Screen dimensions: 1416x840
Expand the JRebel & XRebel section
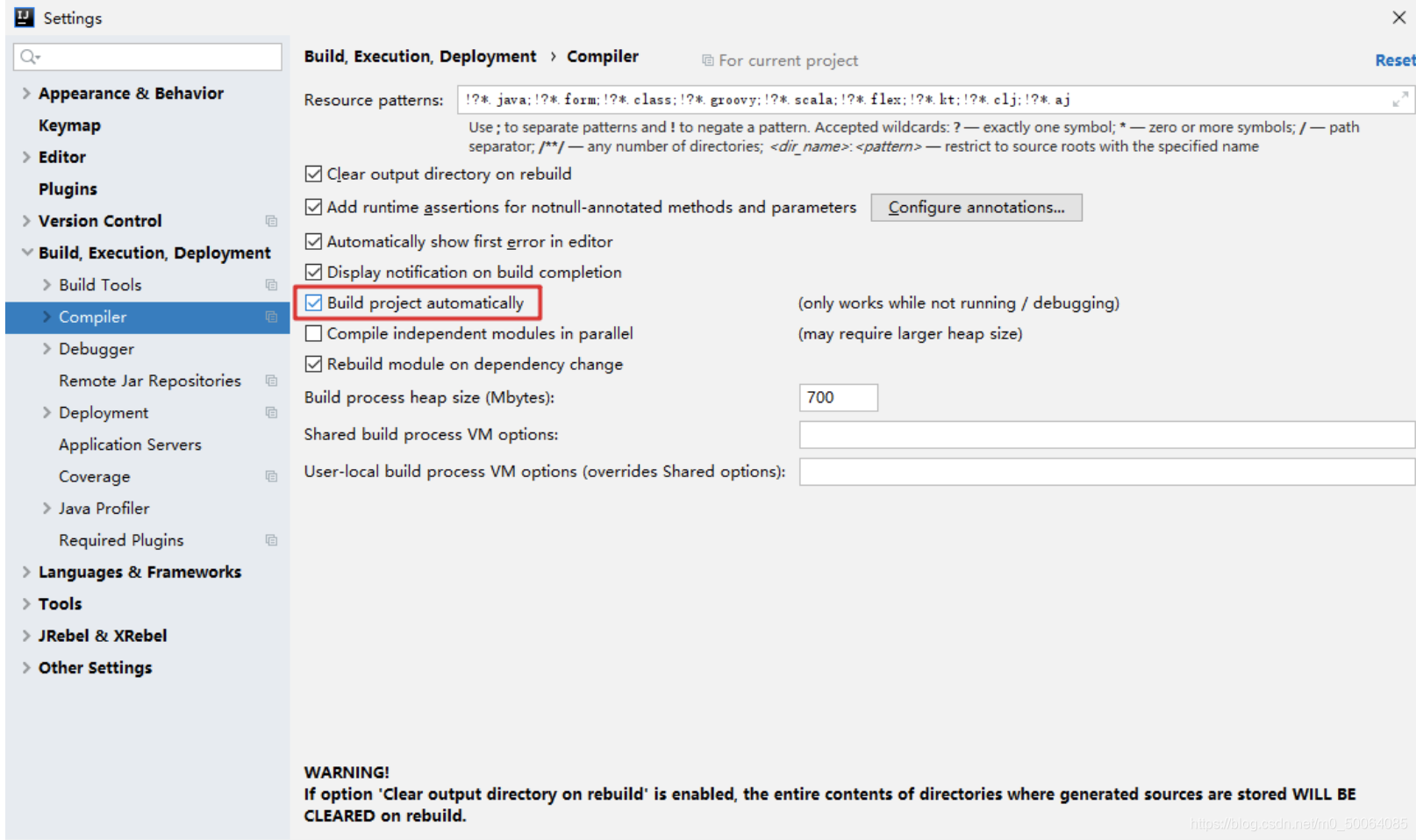tap(26, 636)
